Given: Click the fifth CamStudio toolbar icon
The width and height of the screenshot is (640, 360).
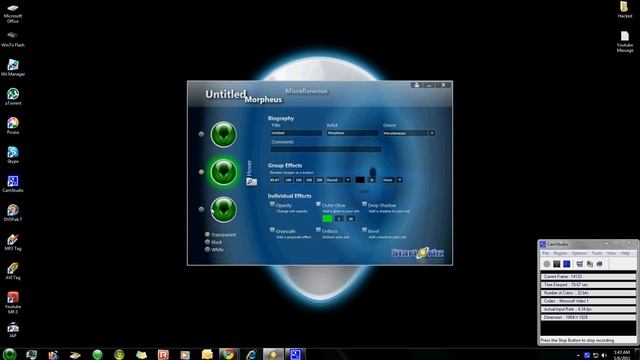Looking at the screenshot, I should 590,264.
